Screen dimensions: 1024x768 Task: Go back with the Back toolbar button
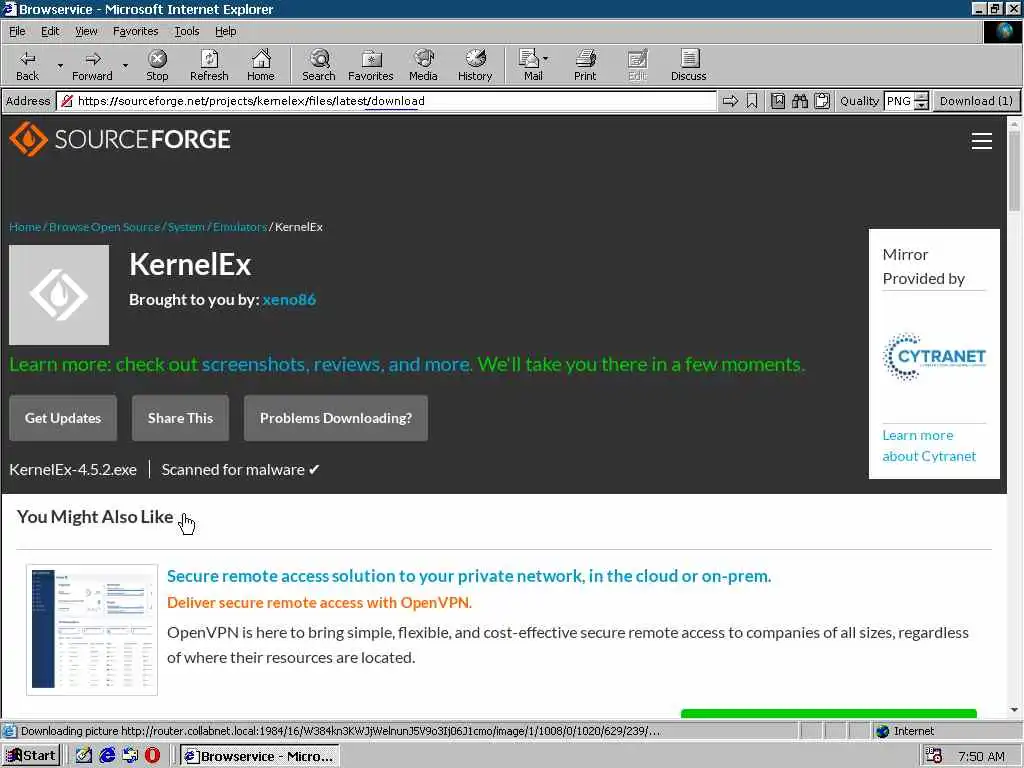coord(27,65)
